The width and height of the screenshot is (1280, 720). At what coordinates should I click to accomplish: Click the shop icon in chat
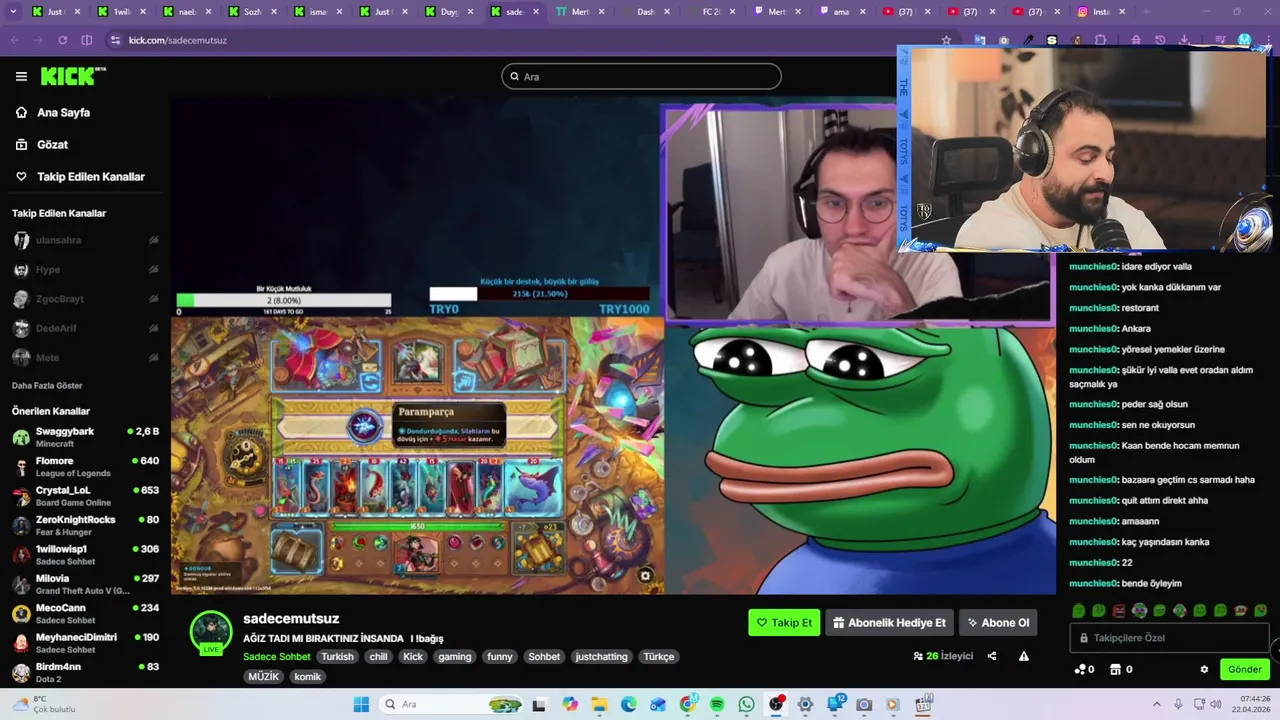1115,670
